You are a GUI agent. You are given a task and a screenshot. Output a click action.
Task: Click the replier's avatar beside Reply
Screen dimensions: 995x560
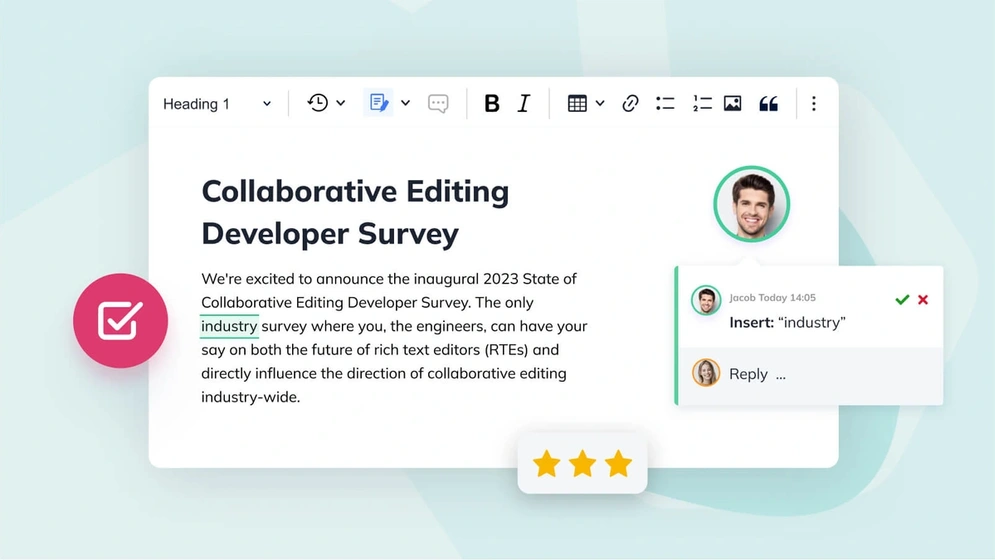[706, 373]
